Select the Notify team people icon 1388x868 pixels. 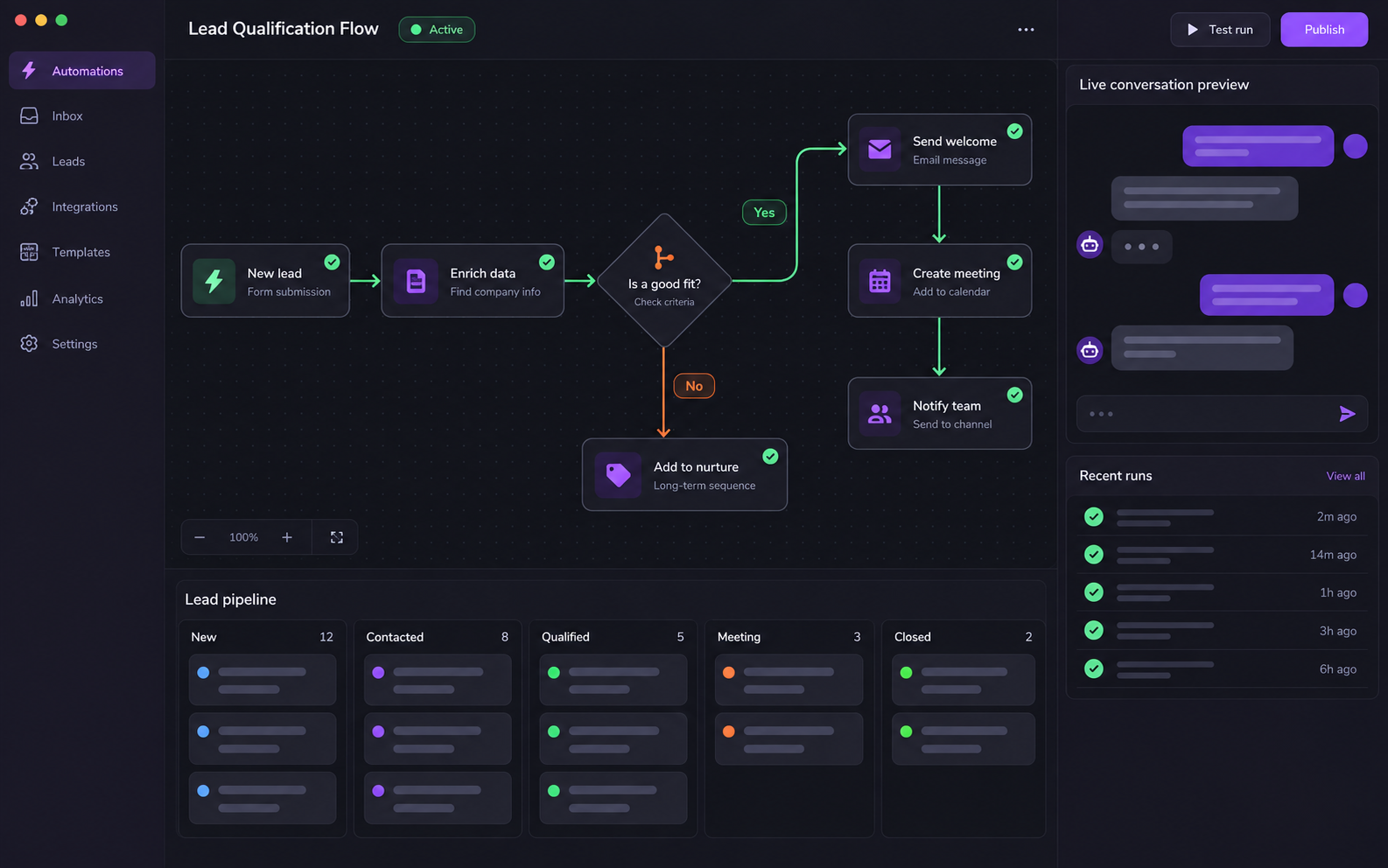point(880,414)
